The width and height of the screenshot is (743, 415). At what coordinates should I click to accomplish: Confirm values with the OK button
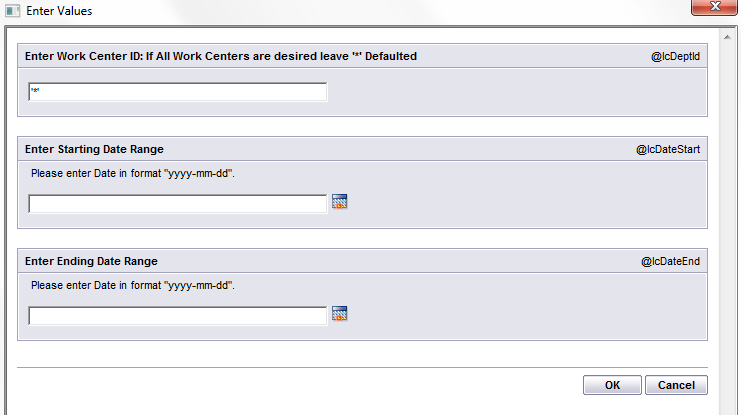click(612, 385)
